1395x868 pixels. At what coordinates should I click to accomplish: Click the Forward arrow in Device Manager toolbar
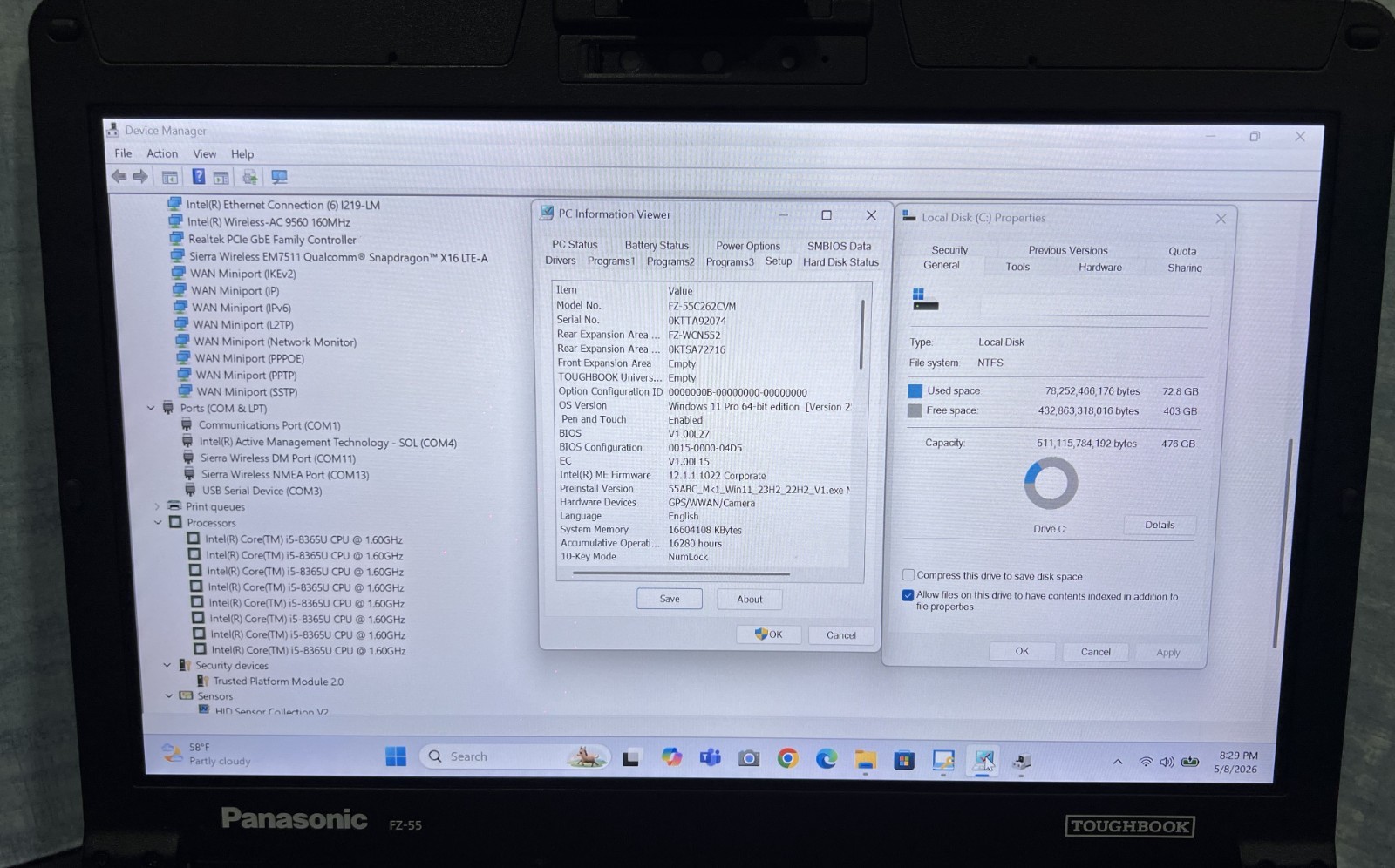click(x=140, y=177)
